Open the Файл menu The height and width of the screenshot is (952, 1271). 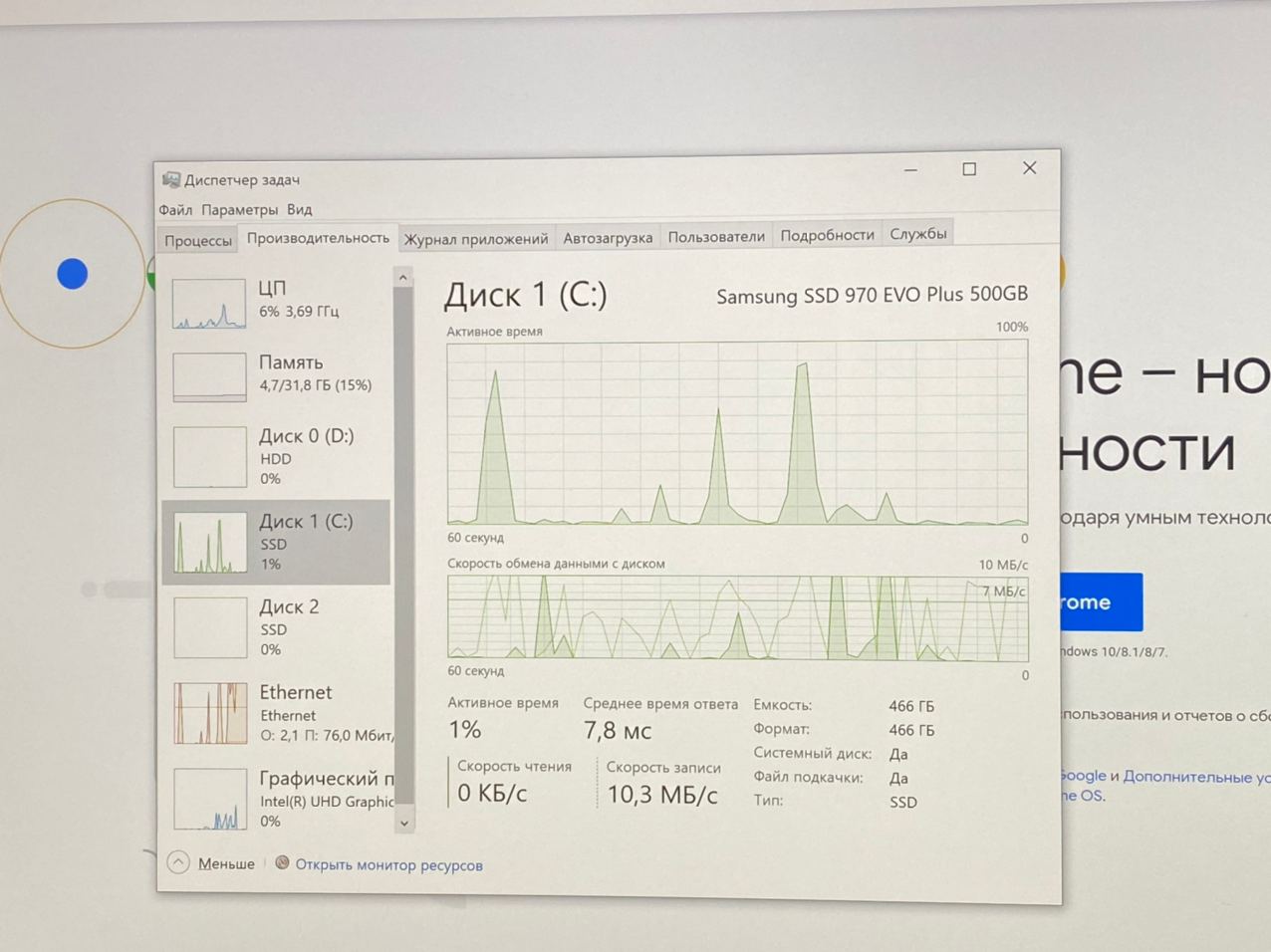coord(175,210)
